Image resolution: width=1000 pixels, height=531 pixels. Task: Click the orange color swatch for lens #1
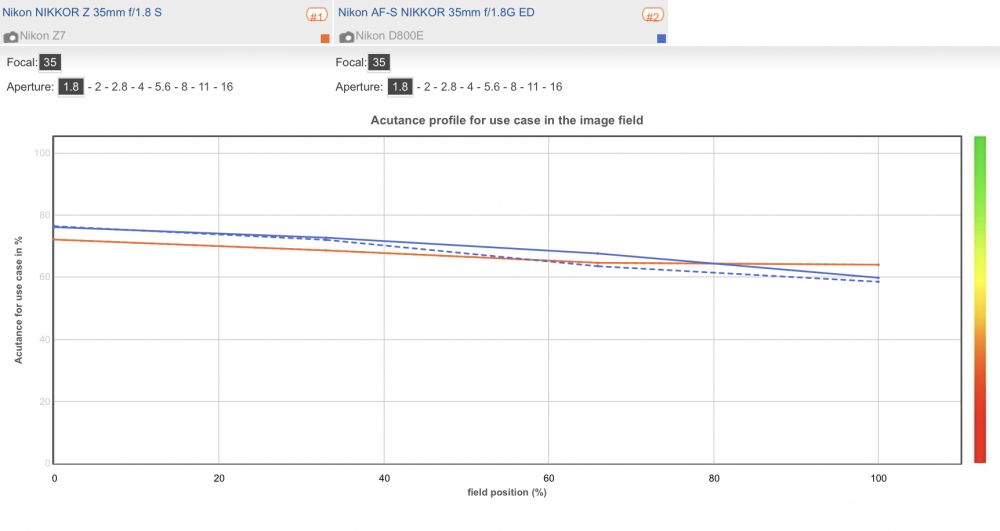click(x=325, y=38)
